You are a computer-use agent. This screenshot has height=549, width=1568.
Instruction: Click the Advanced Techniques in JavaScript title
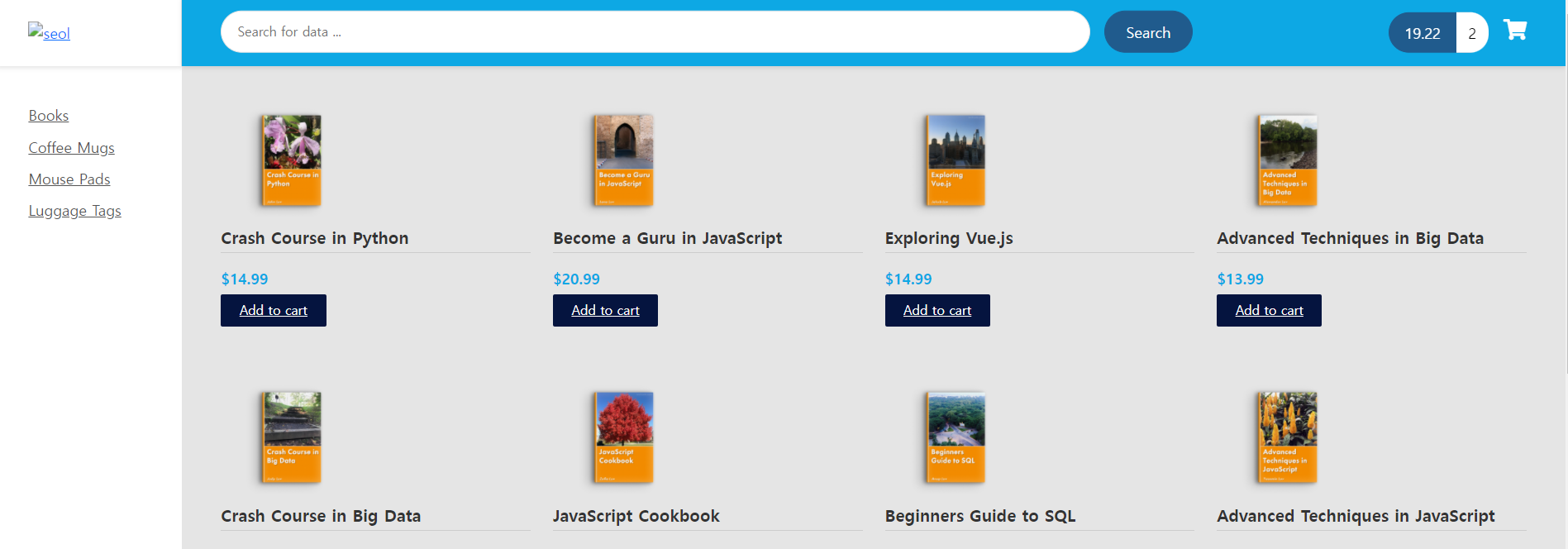click(x=1356, y=516)
